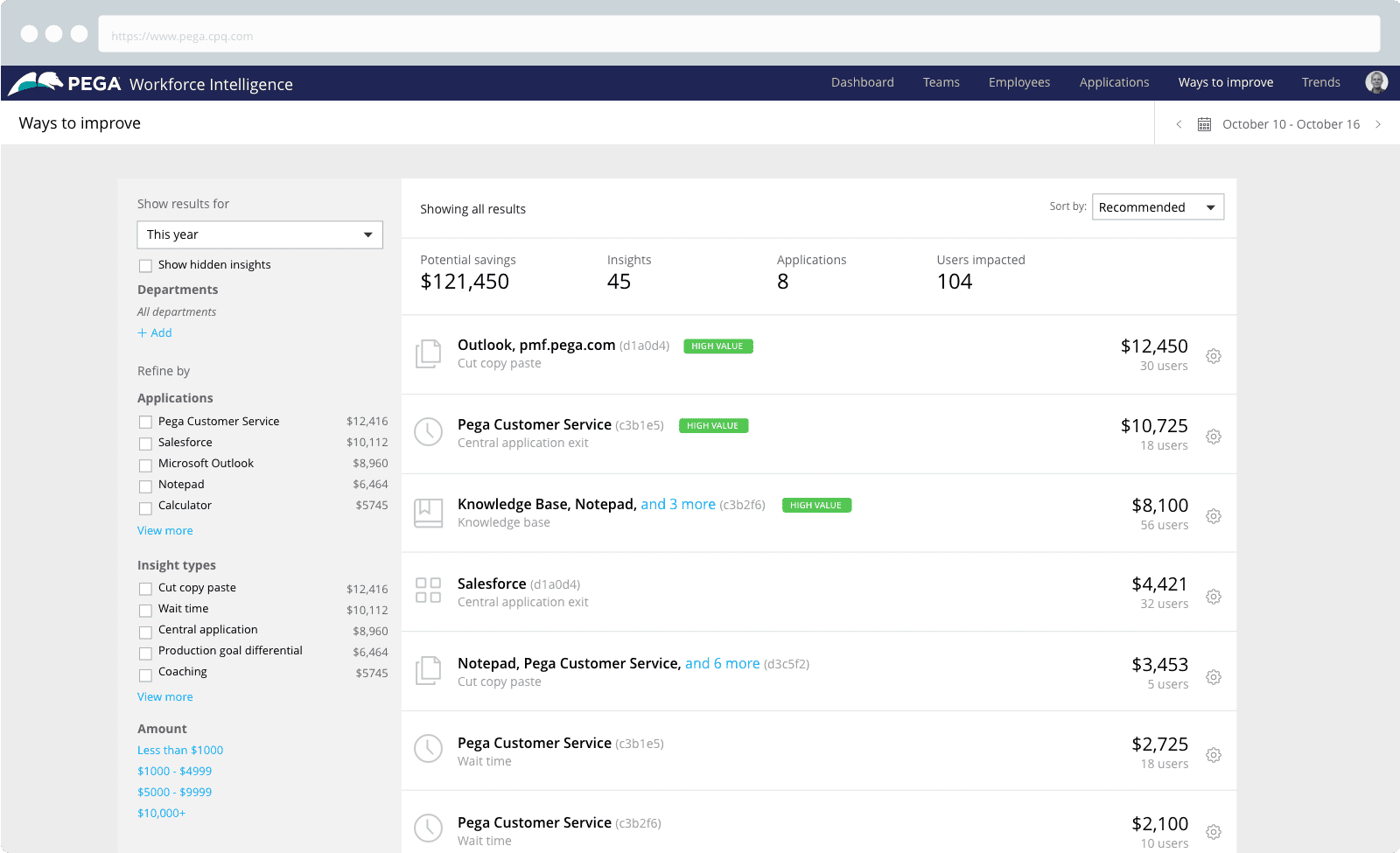Open Pega Customer Service (c3b1e5) Central application exit

tap(535, 424)
